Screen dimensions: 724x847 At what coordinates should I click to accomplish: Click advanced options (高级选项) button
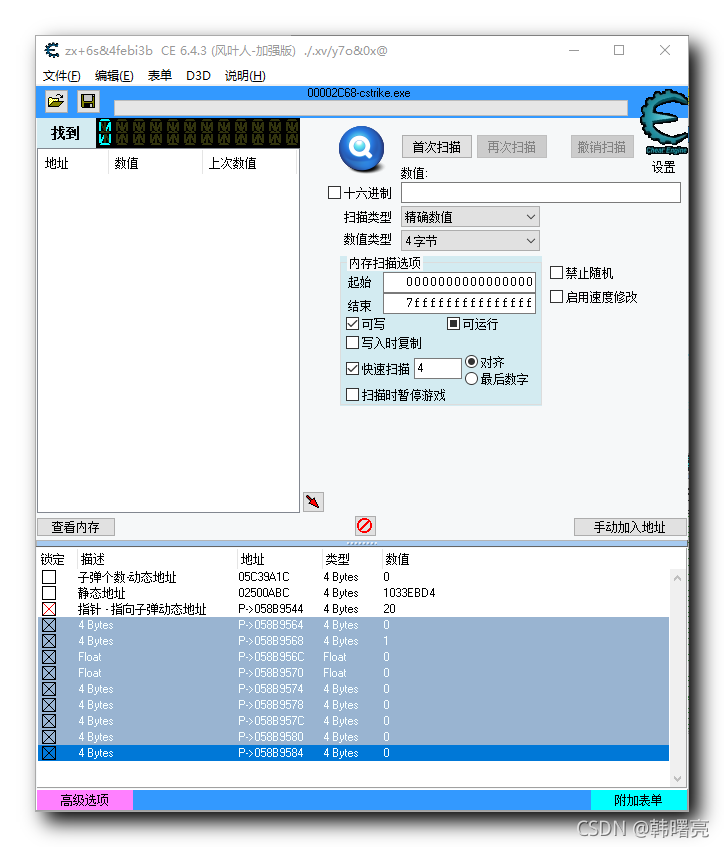tap(85, 799)
